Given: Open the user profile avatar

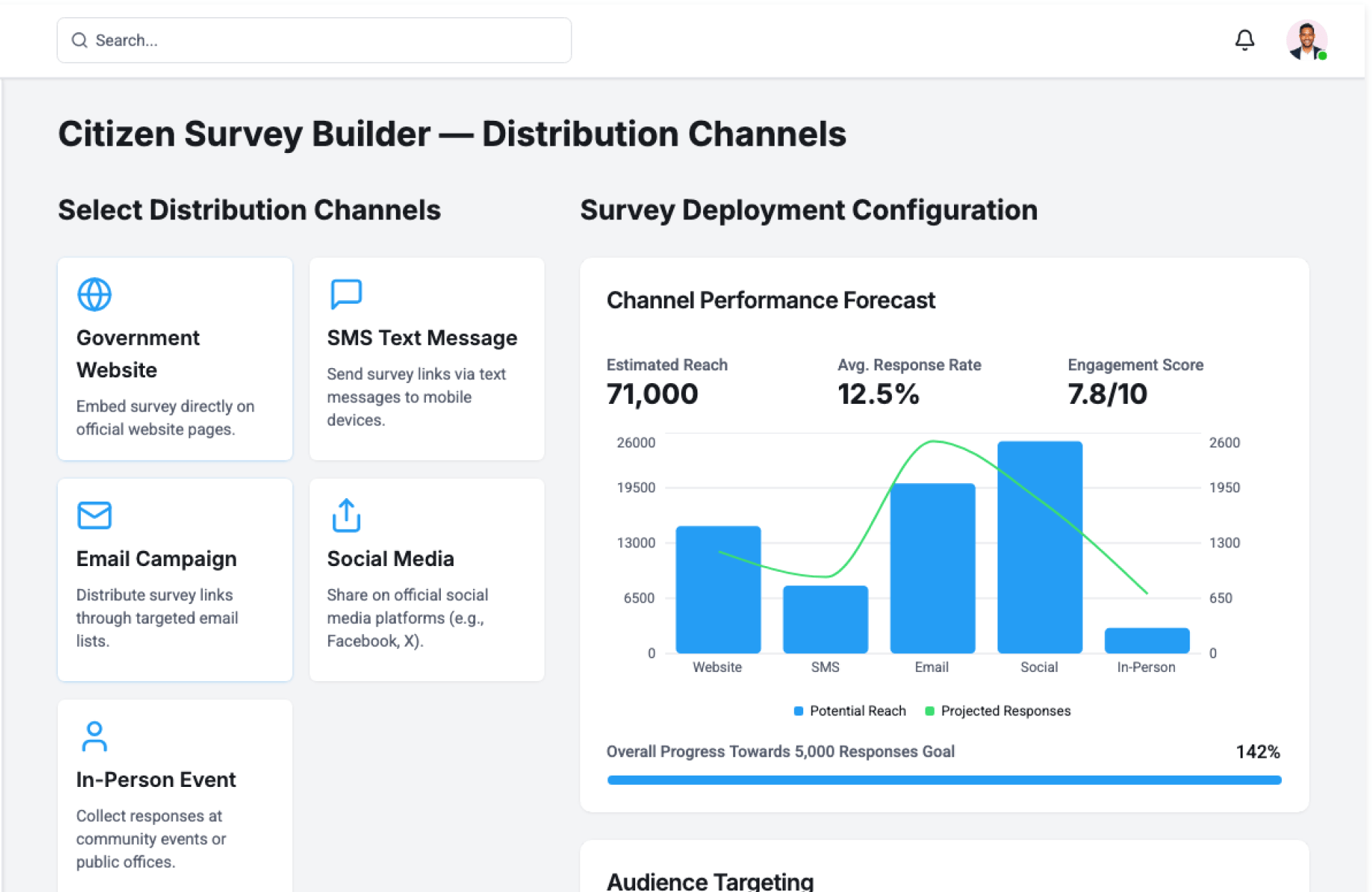Looking at the screenshot, I should point(1306,40).
